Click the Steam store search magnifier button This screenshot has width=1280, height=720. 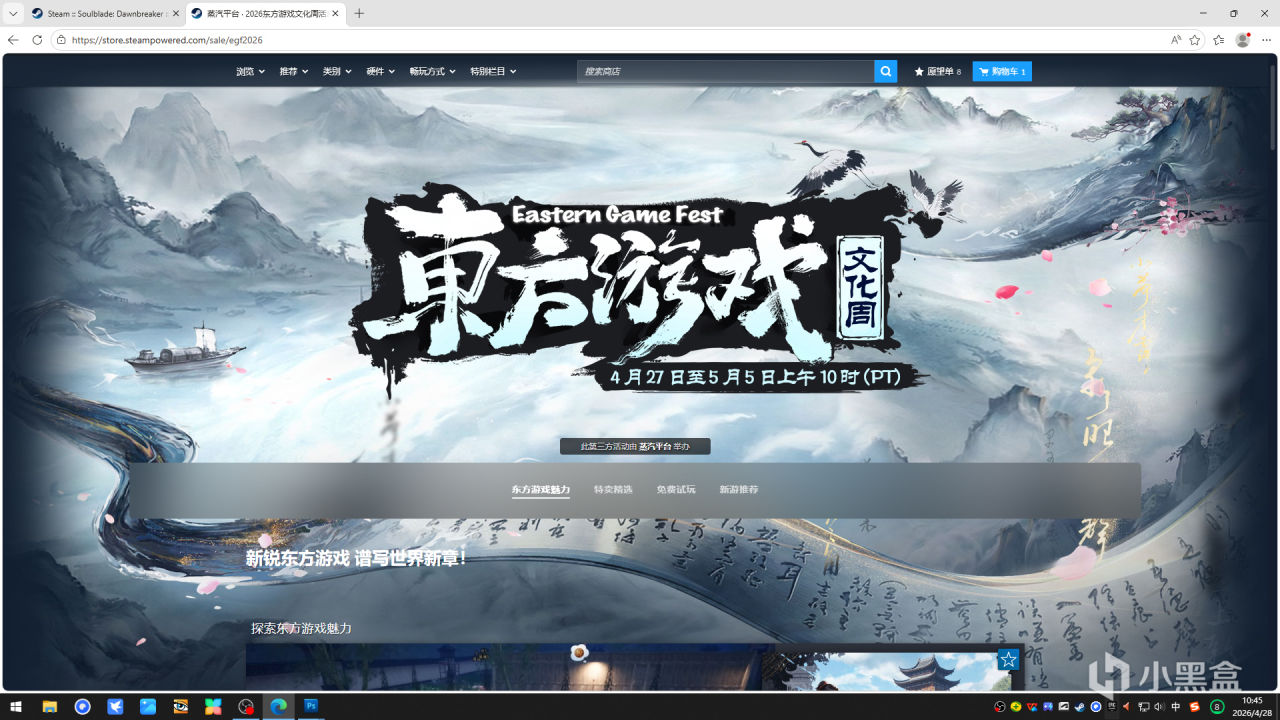[885, 71]
